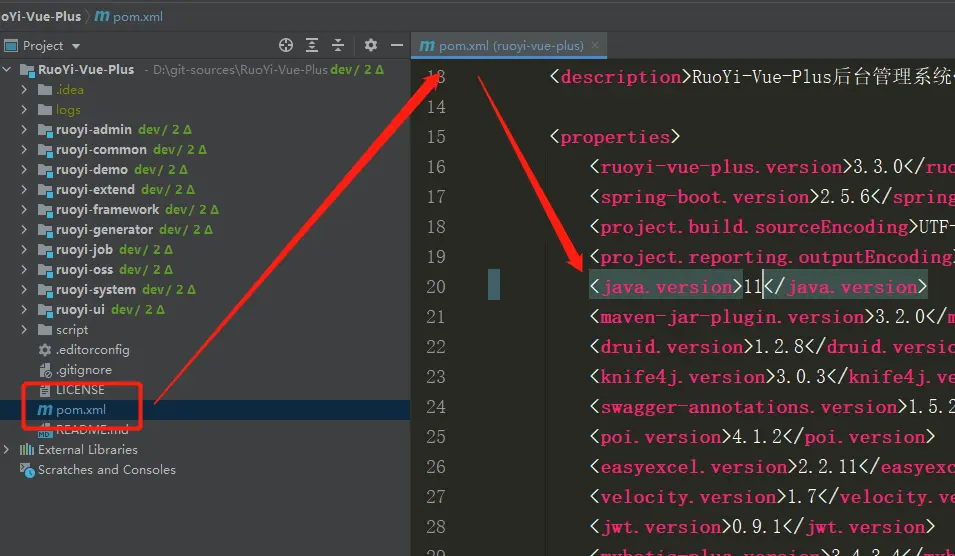Select ruoyi-generator in the project tree
The image size is (955, 556).
(105, 230)
